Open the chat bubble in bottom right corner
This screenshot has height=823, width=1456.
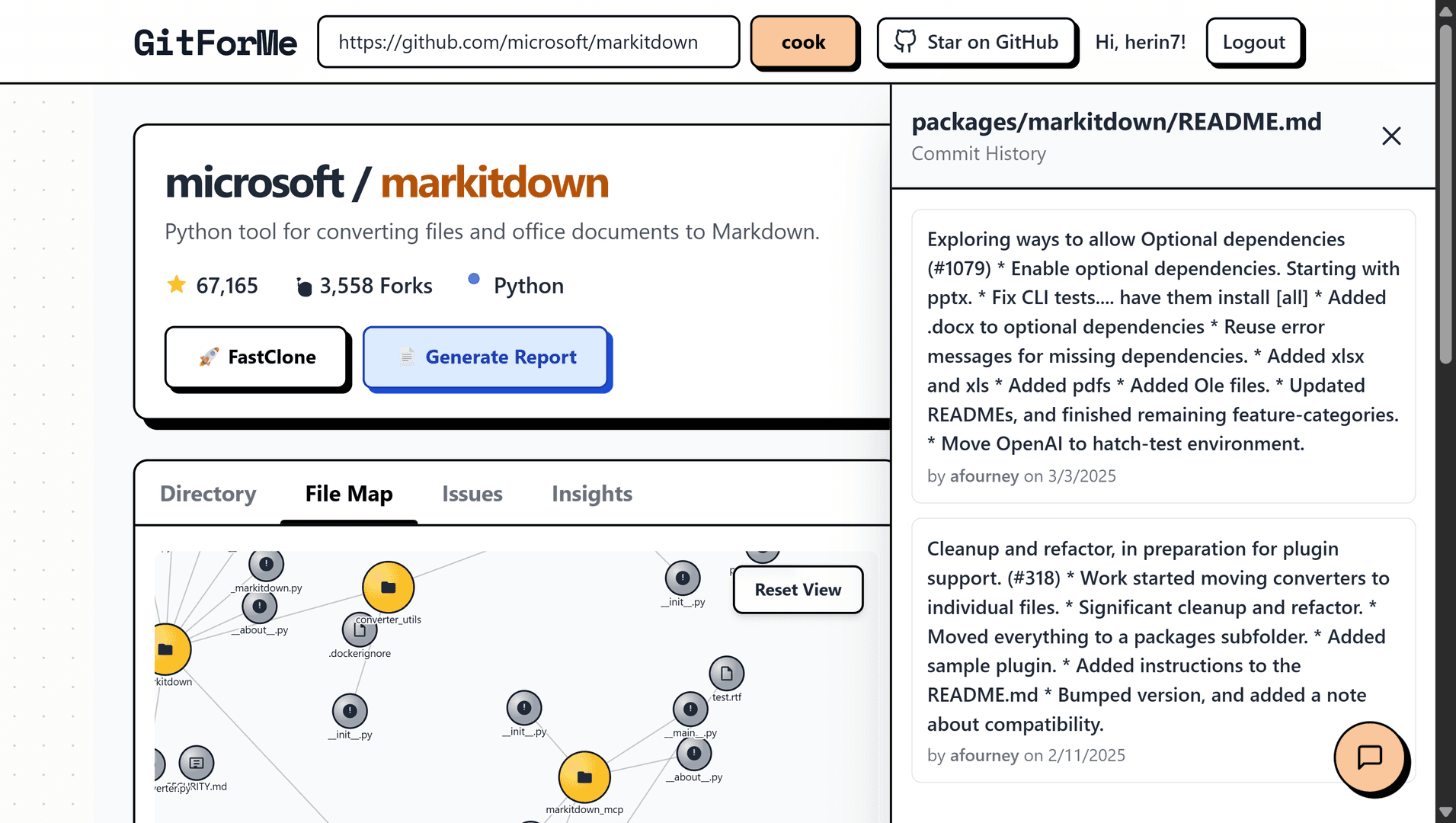(x=1370, y=759)
